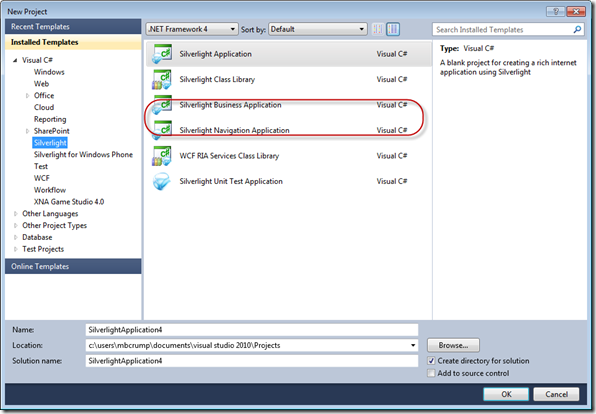Select the Silverlight Application template icon
The width and height of the screenshot is (596, 414).
[x=162, y=54]
